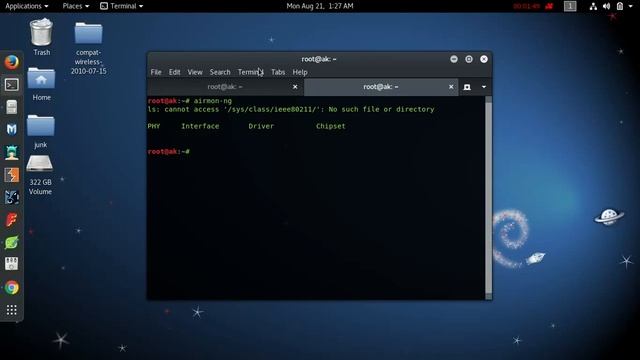Open network connection status icon

coord(593,6)
